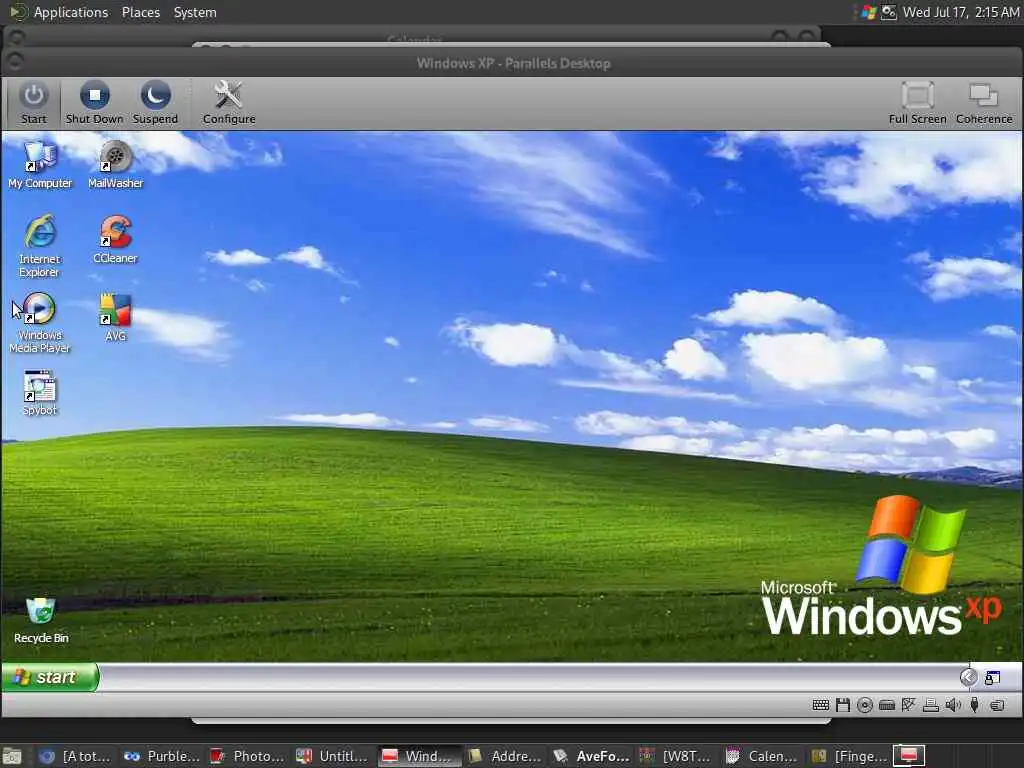Switch to the "[A tot..." taskbar window
The width and height of the screenshot is (1024, 768).
(74, 756)
